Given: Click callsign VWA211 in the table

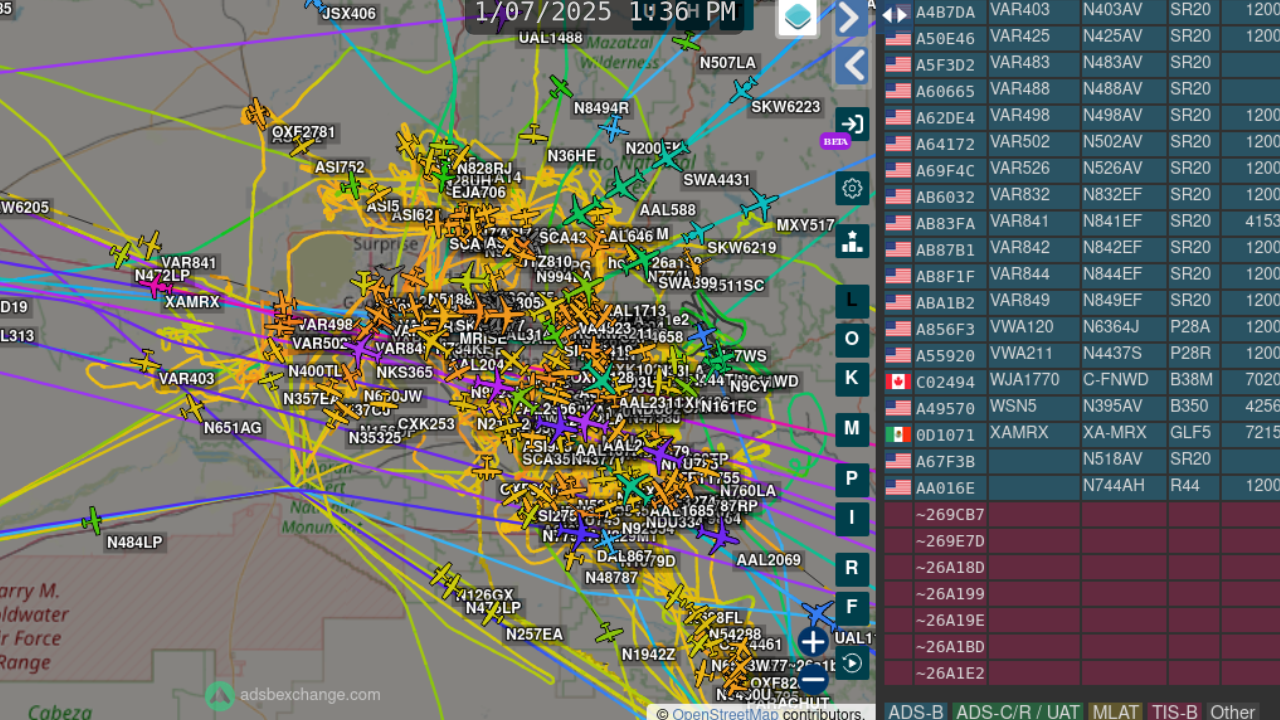Looking at the screenshot, I should pos(1020,353).
